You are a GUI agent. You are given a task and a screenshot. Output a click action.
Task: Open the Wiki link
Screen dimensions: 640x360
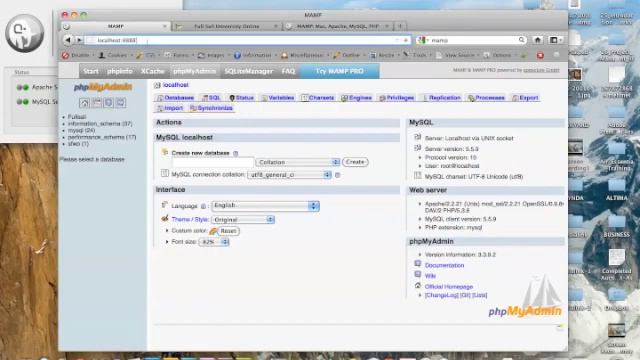430,276
